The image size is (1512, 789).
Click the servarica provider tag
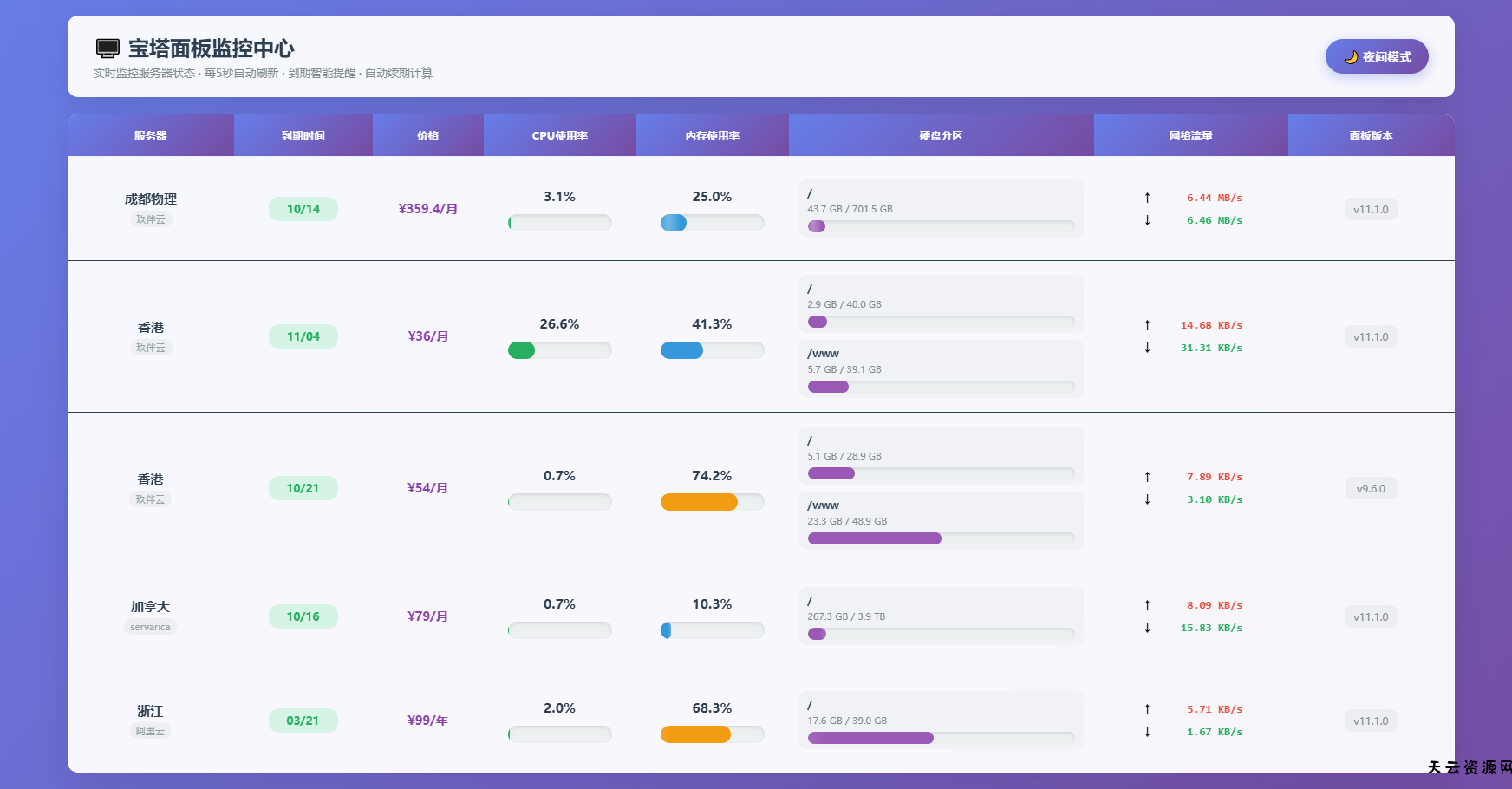pyautogui.click(x=150, y=627)
